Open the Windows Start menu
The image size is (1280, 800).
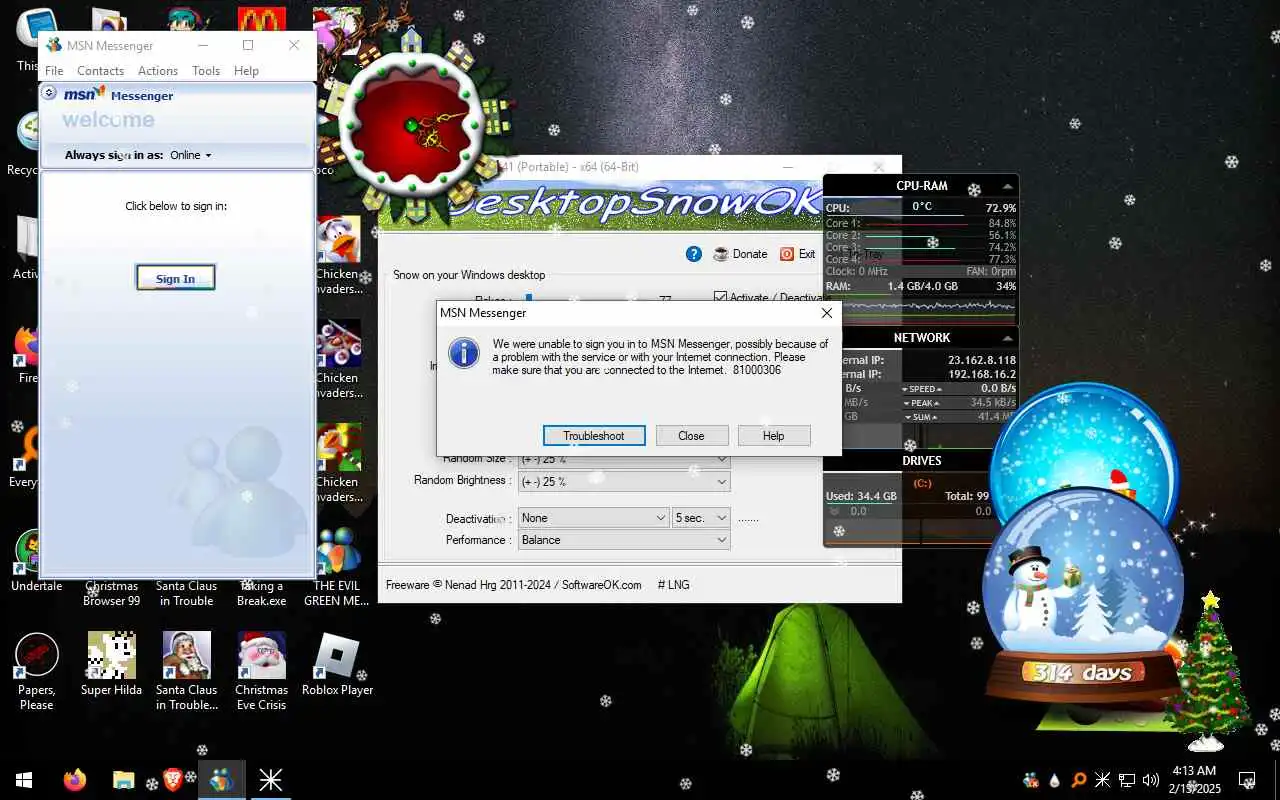[x=24, y=780]
